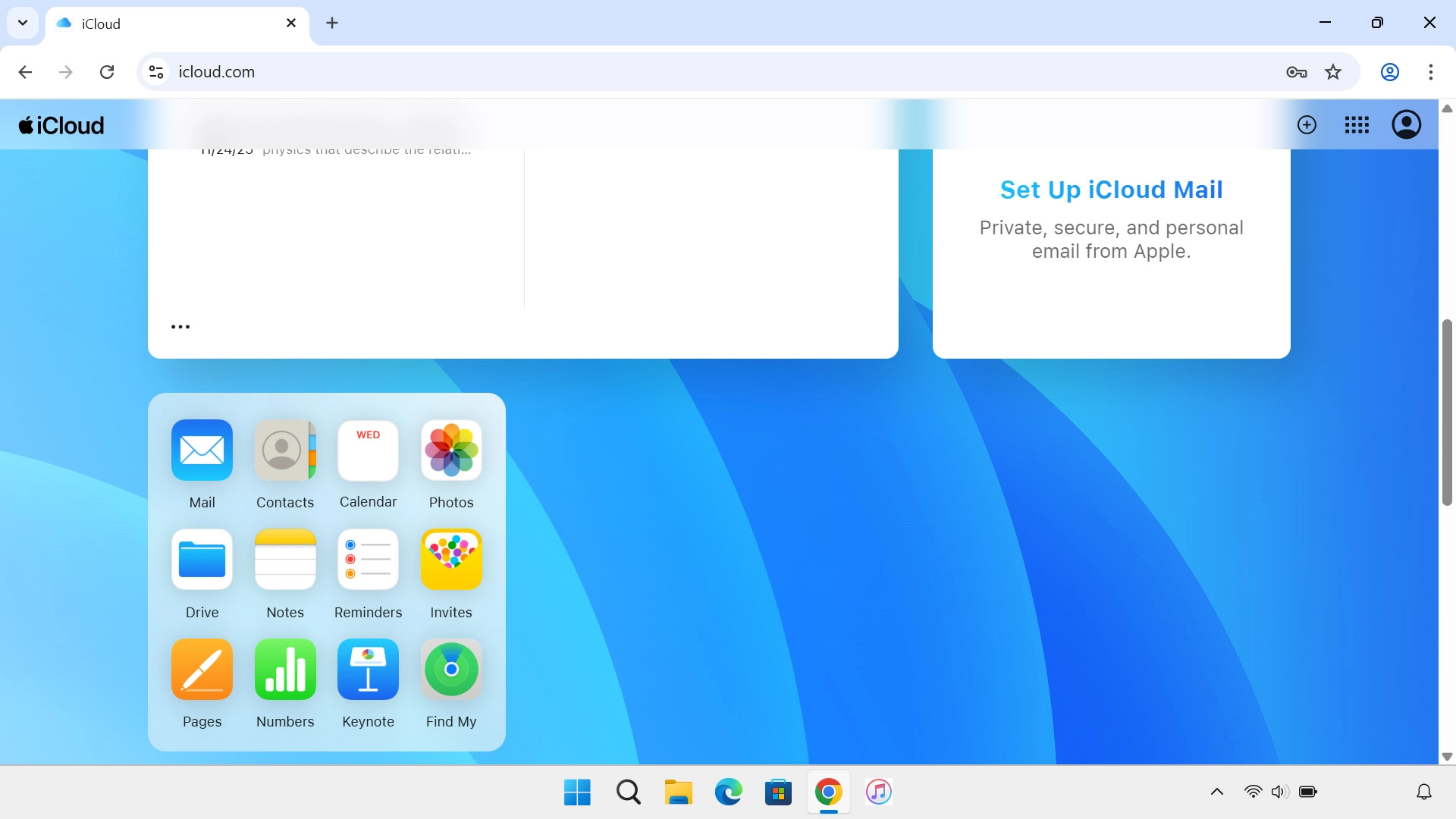Expand the browser tab search dropdown
Image resolution: width=1456 pixels, height=819 pixels.
click(22, 23)
